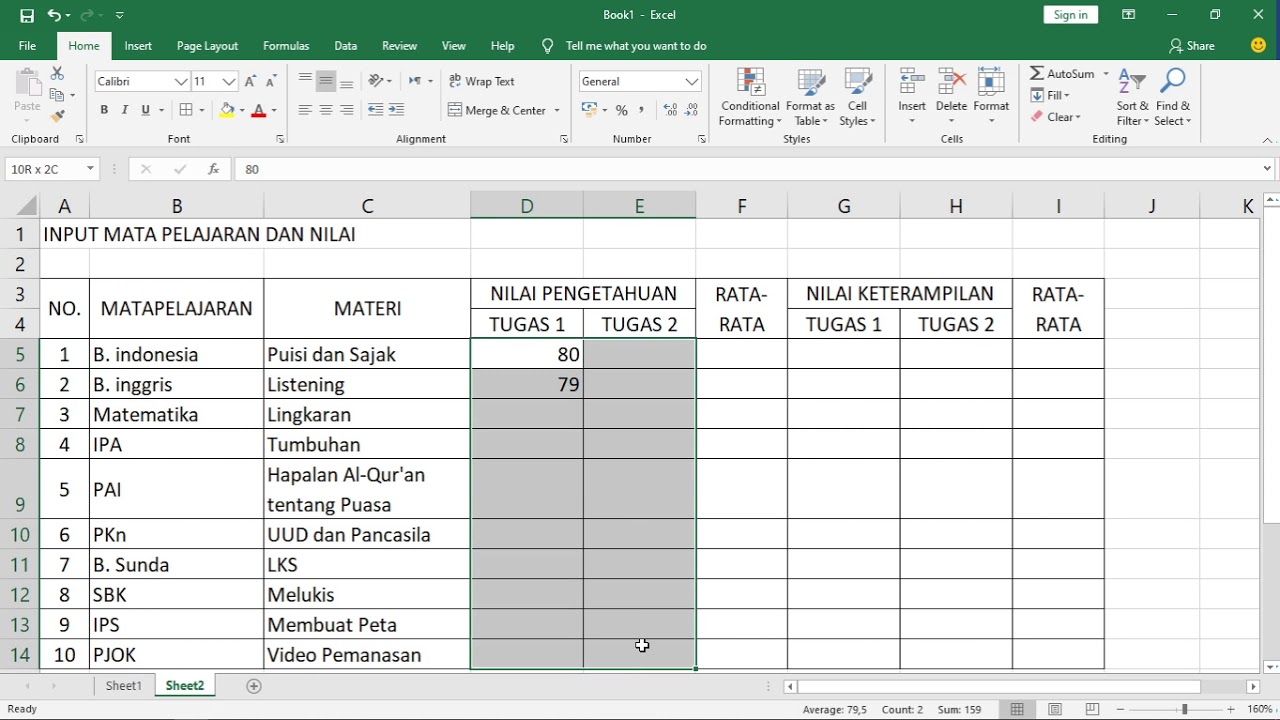Screen dimensions: 1280x720
Task: Toggle Italic formatting
Action: click(x=125, y=110)
